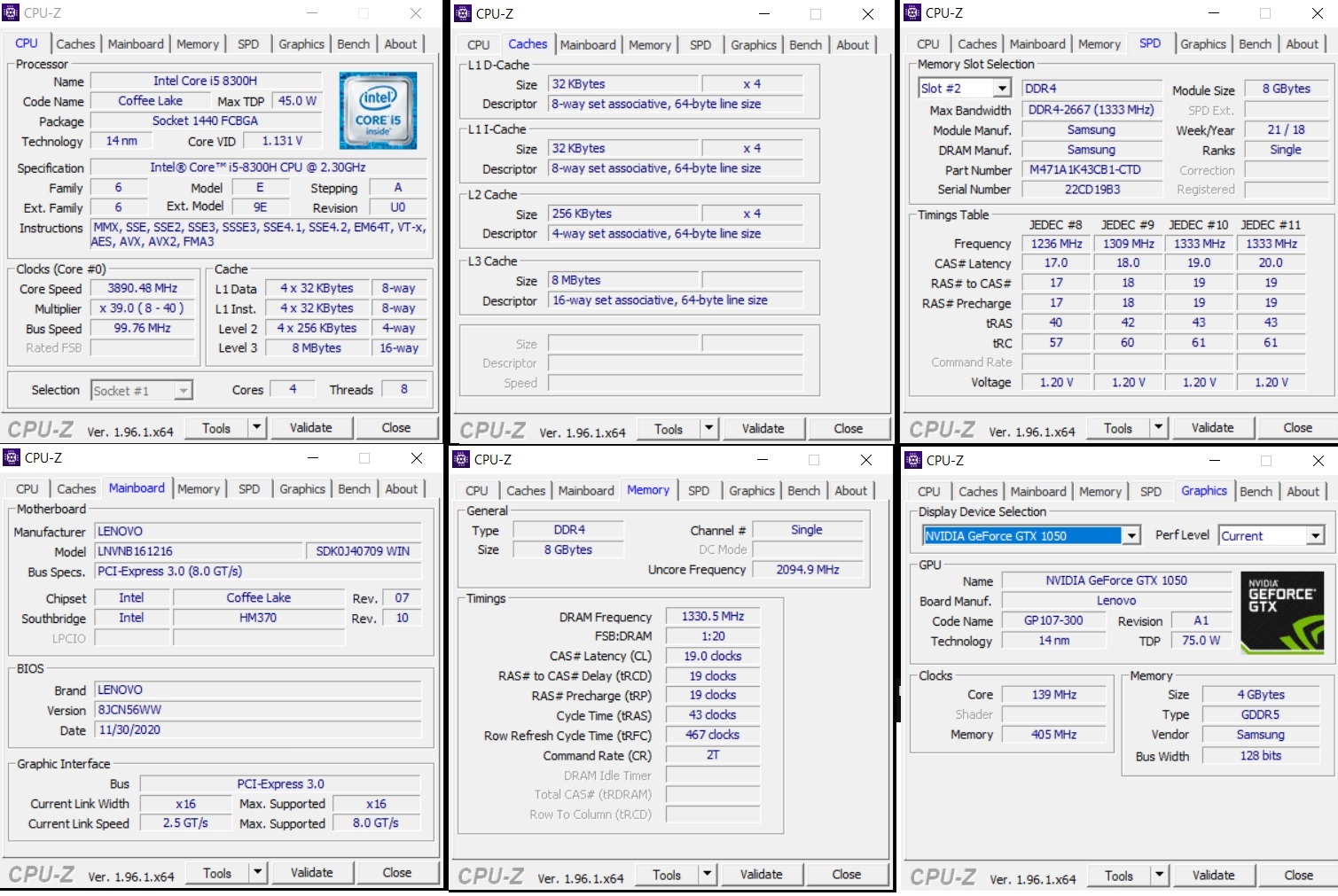
Task: Click CPU-Z app icon in Memory window titlebar
Action: click(461, 459)
